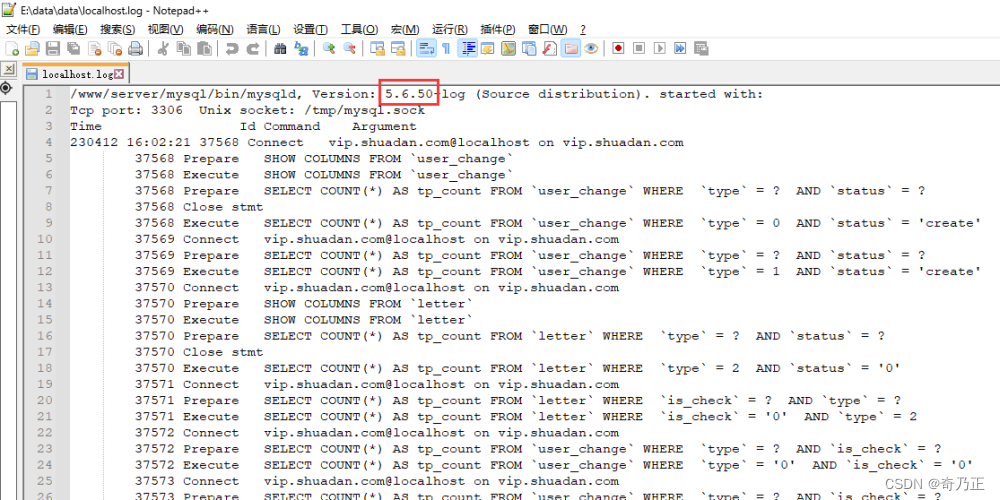Screen dimensions: 1000x500
Task: Click the Copy toolbar icon
Action: (184, 48)
